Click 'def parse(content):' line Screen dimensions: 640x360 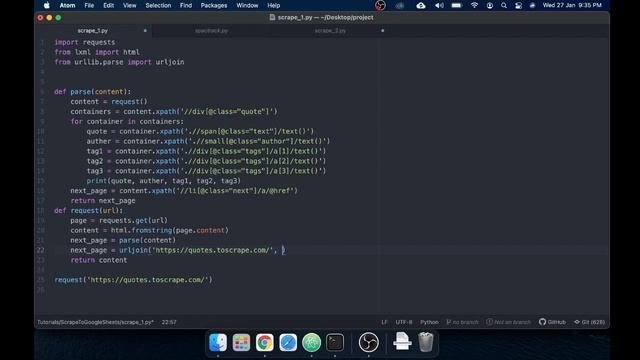coord(93,91)
